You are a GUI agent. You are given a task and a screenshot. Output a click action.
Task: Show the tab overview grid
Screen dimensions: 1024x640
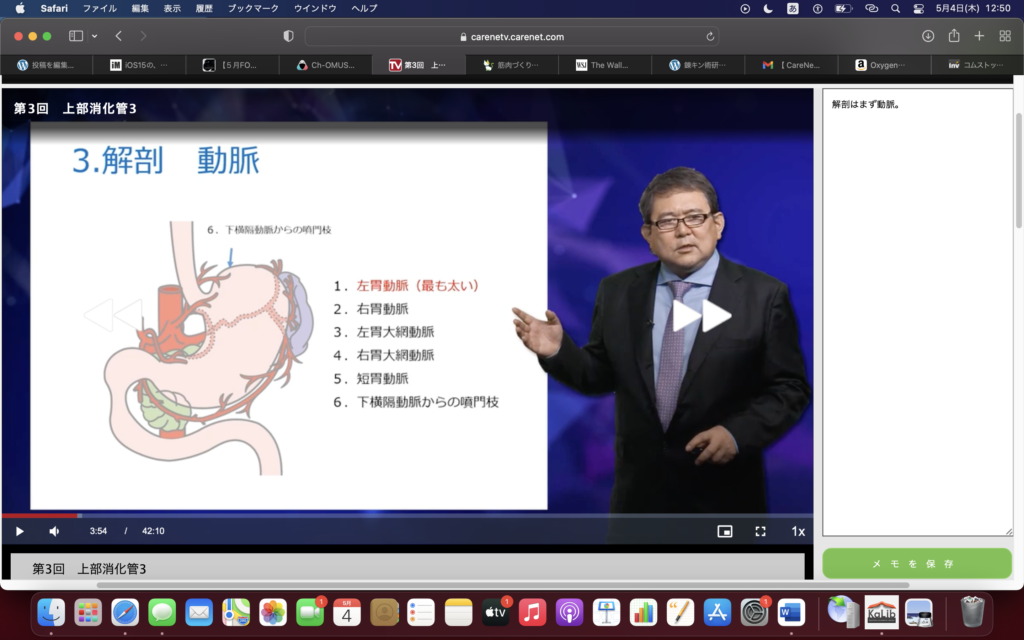coord(1005,36)
